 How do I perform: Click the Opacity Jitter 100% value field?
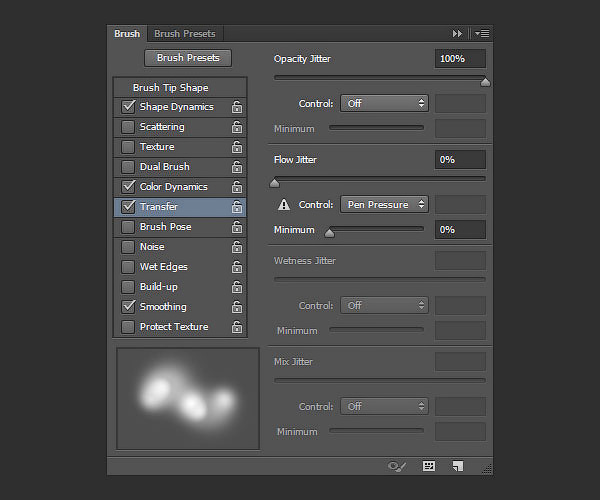click(x=460, y=59)
